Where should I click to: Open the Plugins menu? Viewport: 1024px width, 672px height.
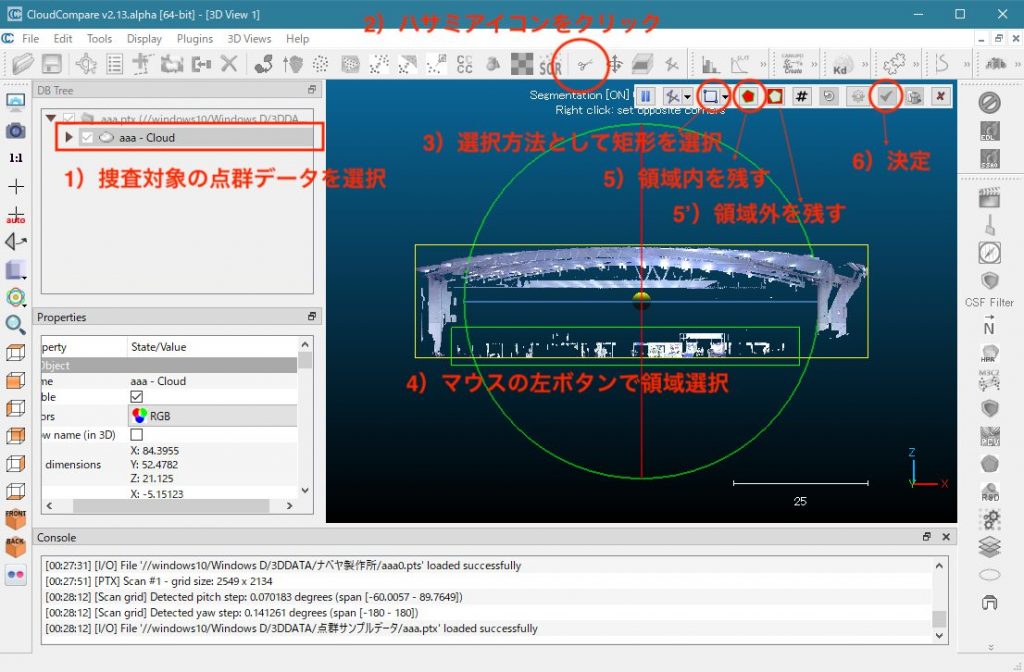click(x=194, y=38)
